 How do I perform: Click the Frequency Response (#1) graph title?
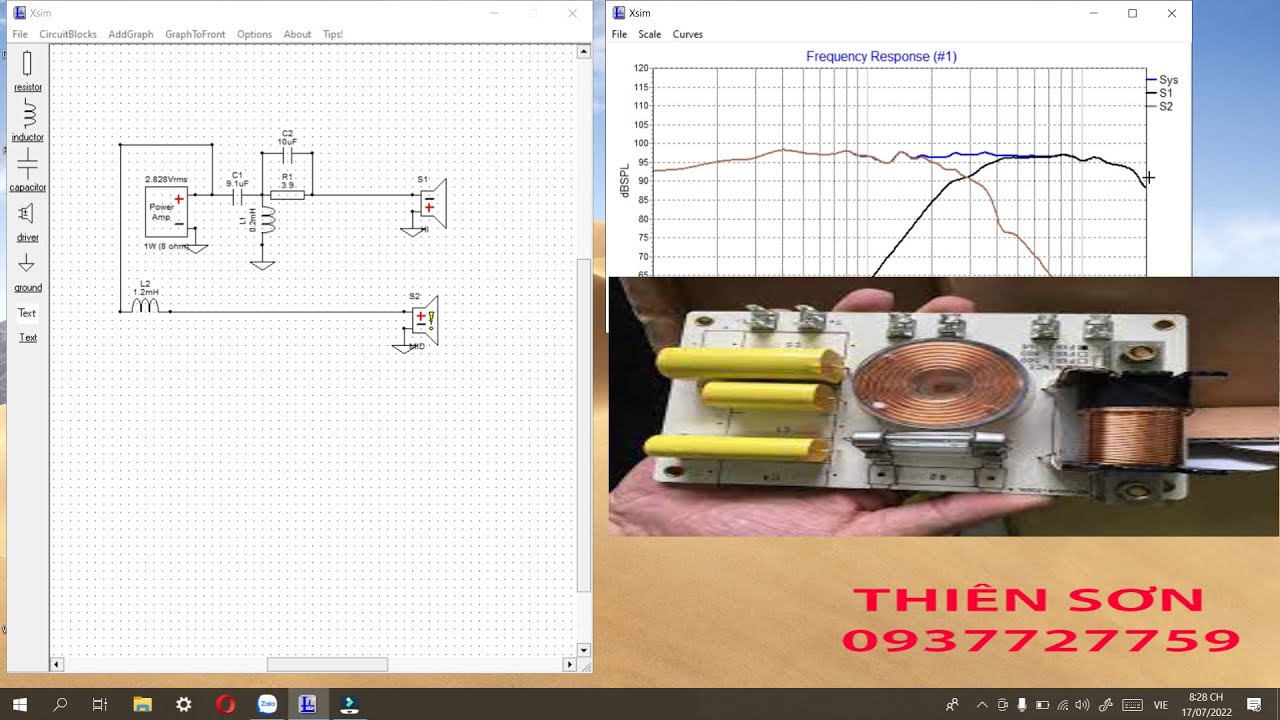[x=881, y=57]
